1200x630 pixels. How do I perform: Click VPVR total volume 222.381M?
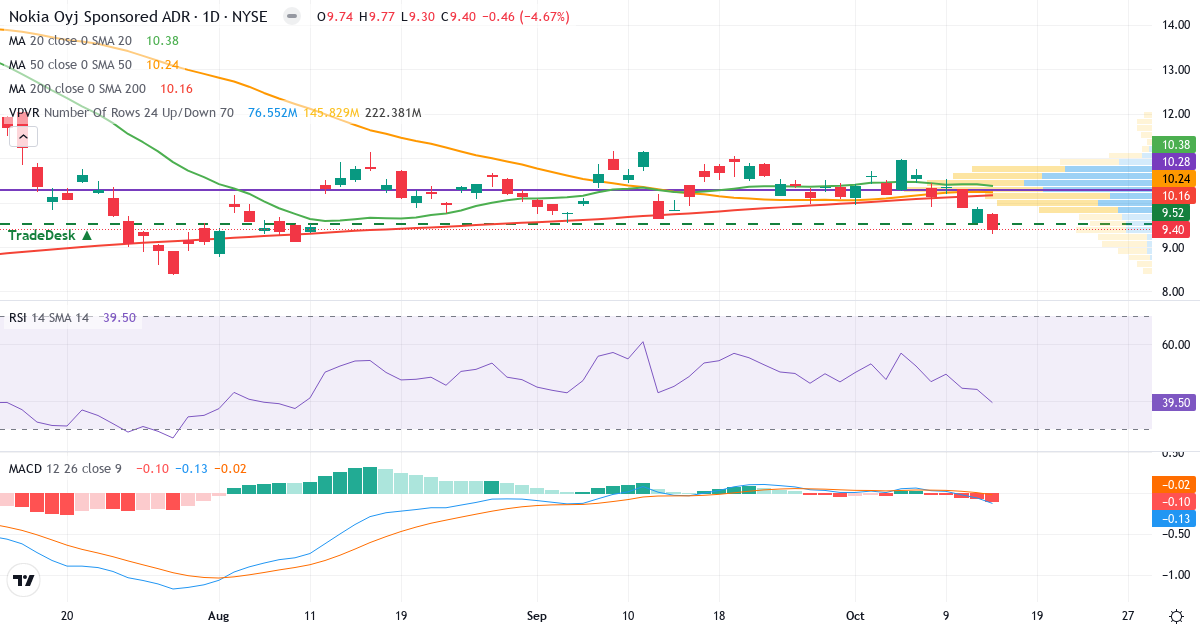[393, 113]
